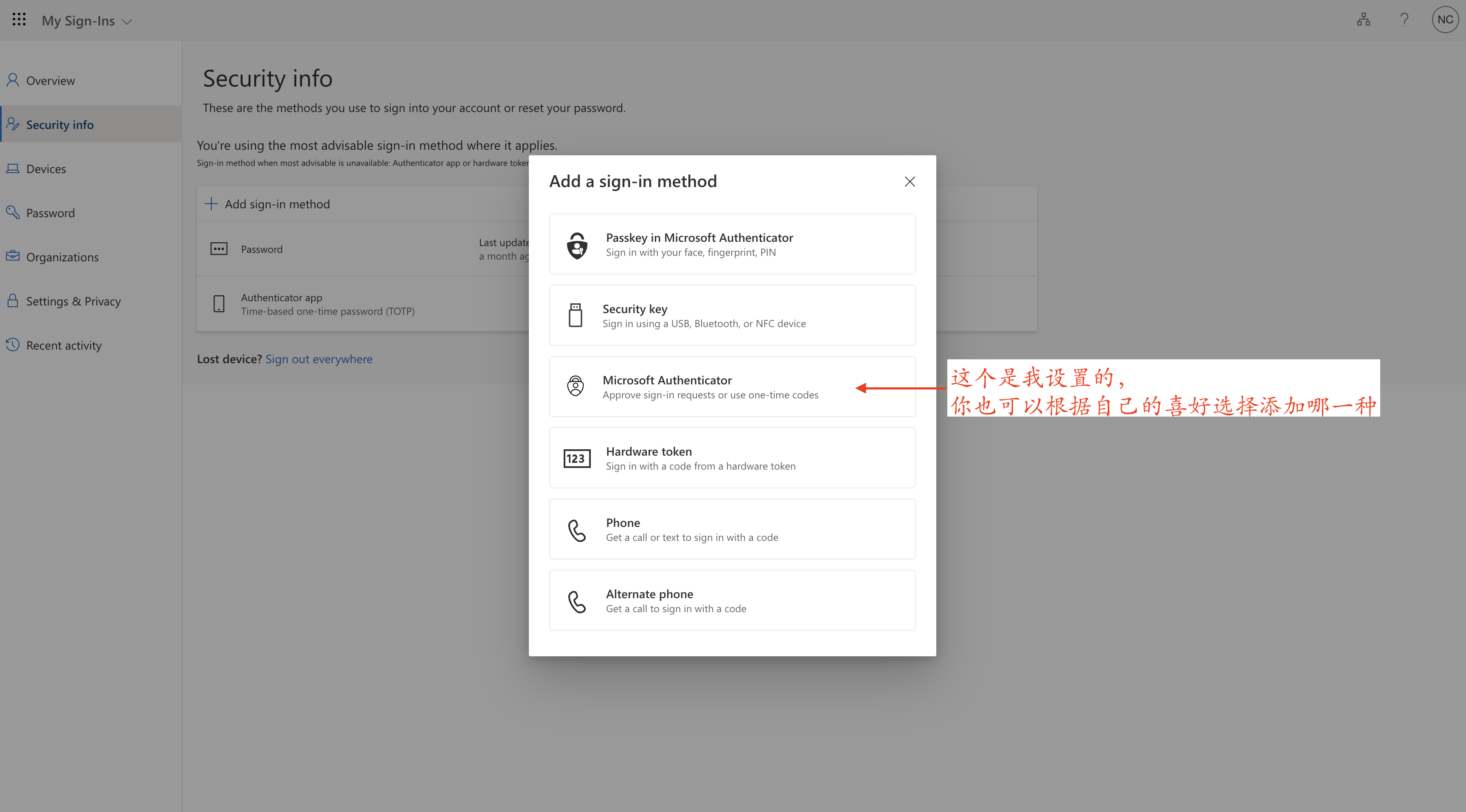Go to Overview in the sidebar
Viewport: 1466px width, 812px height.
tap(50, 81)
